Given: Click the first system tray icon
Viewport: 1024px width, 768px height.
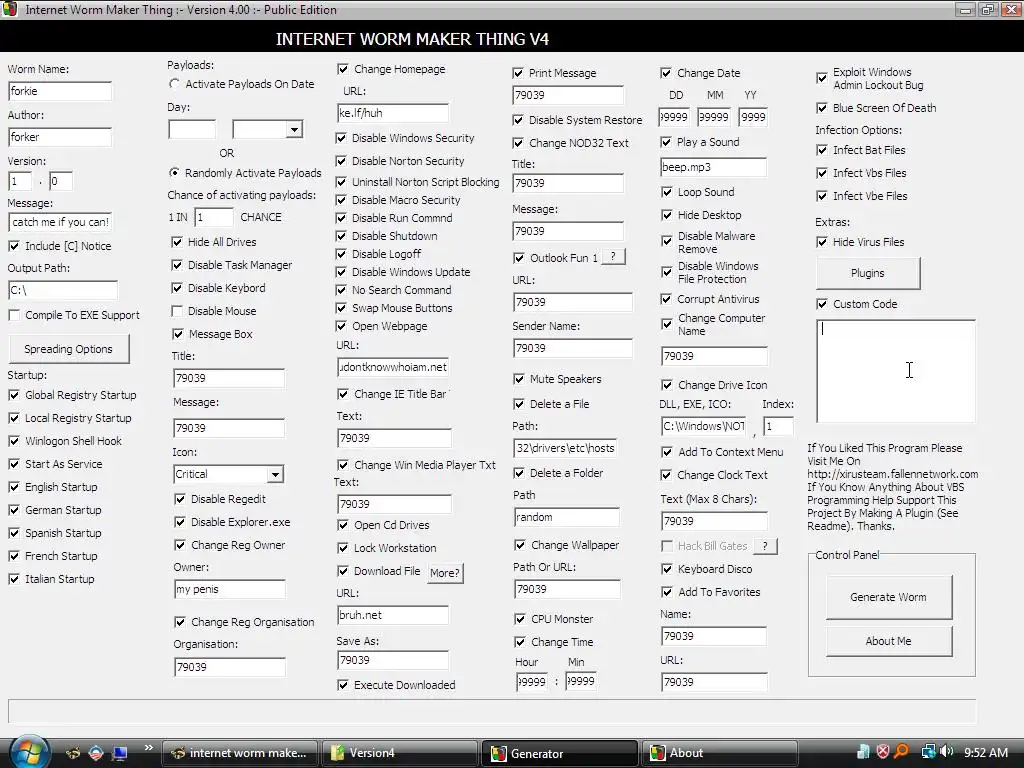Looking at the screenshot, I should (x=863, y=752).
